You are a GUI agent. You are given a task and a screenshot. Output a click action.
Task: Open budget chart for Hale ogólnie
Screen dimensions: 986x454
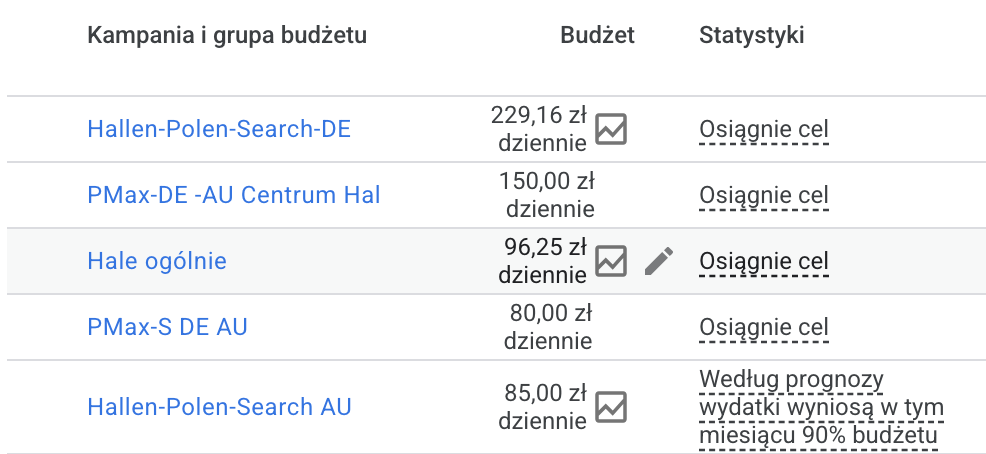click(611, 261)
